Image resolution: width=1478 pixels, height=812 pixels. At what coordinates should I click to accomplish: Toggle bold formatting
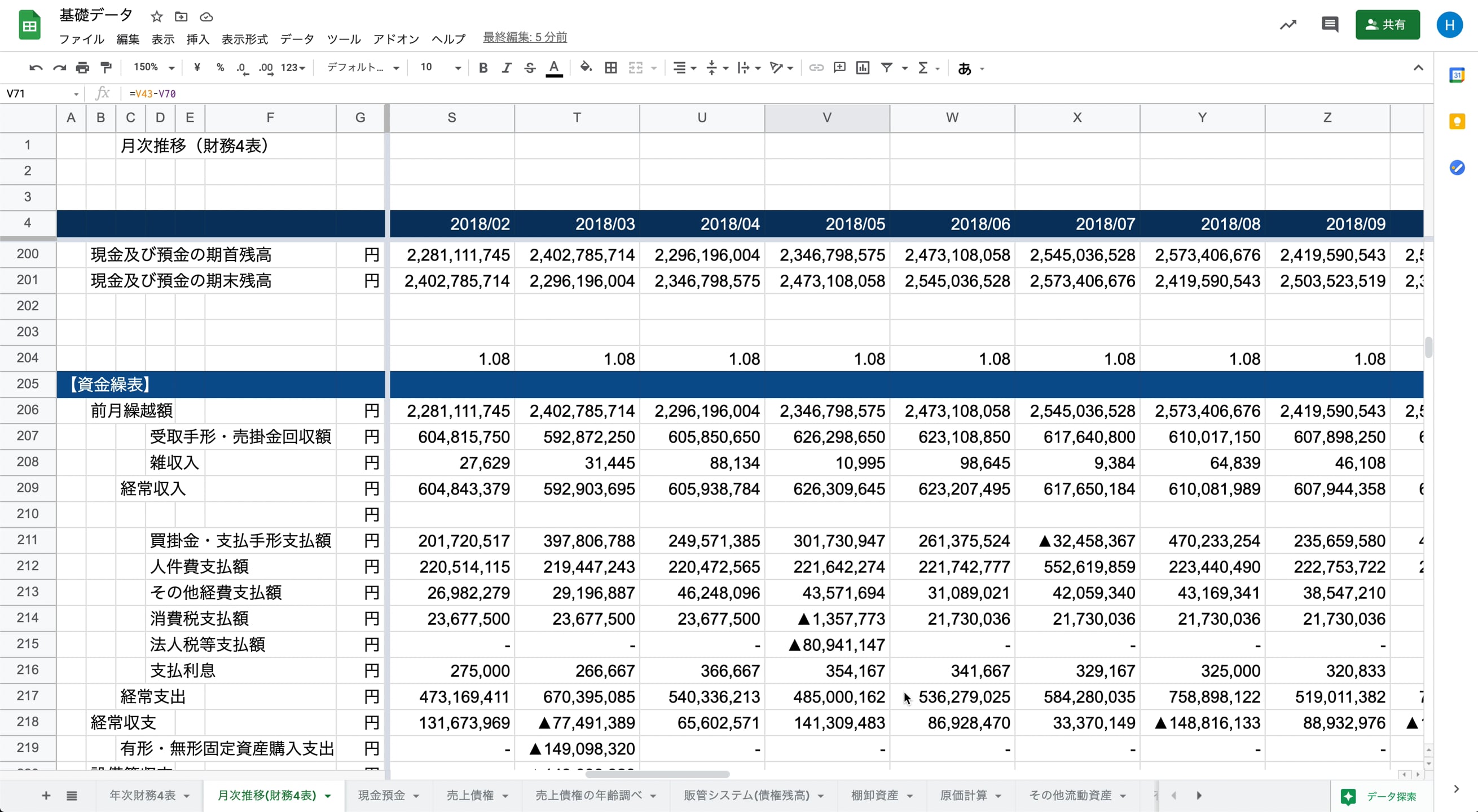pyautogui.click(x=483, y=68)
